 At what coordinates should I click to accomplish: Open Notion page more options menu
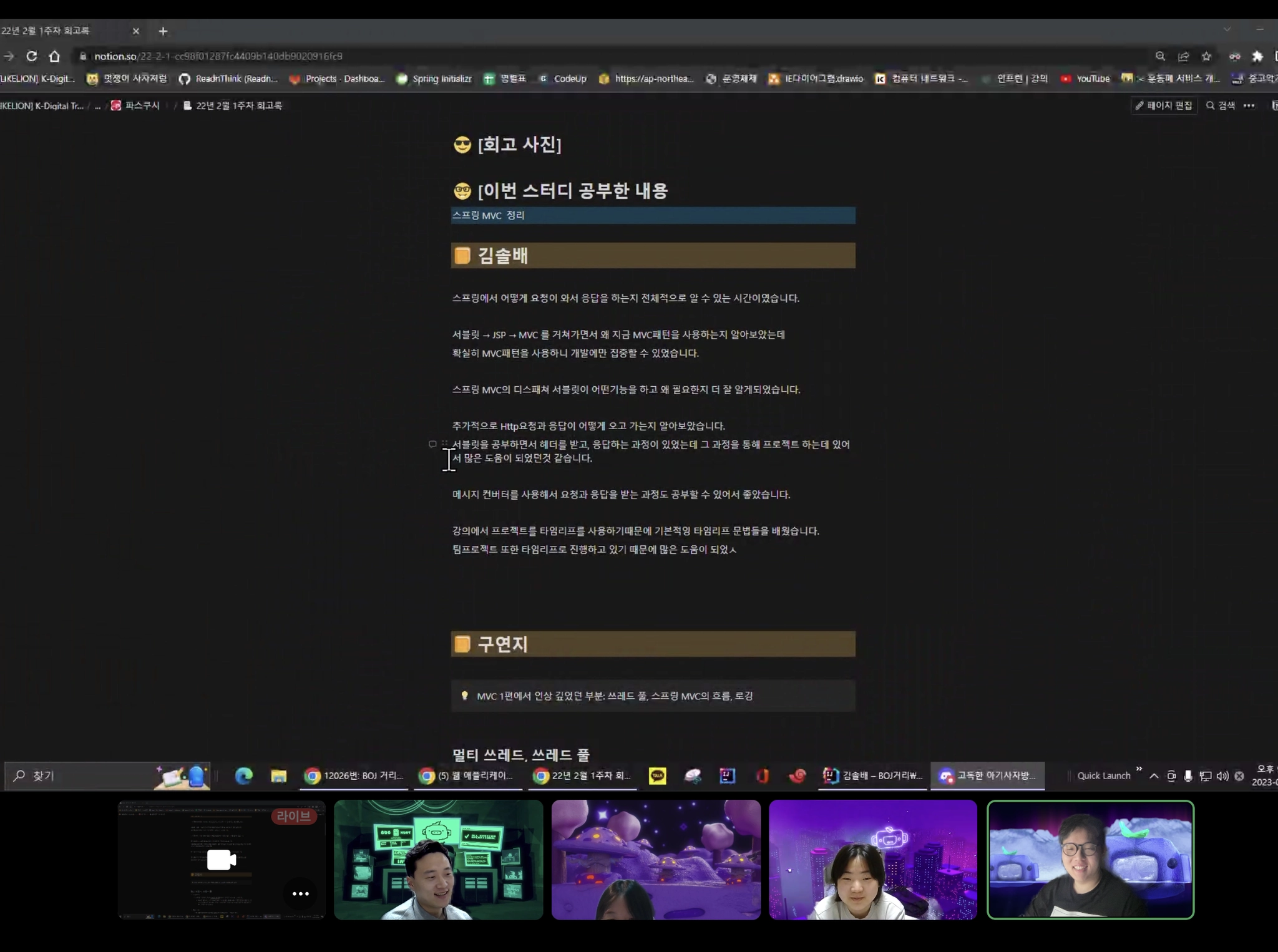pos(1249,105)
